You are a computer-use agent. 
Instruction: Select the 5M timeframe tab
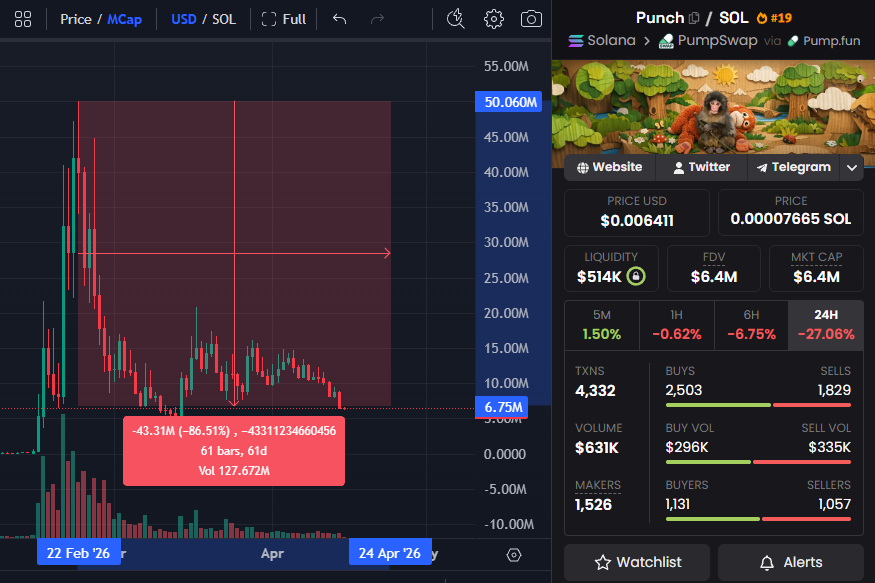pyautogui.click(x=602, y=325)
